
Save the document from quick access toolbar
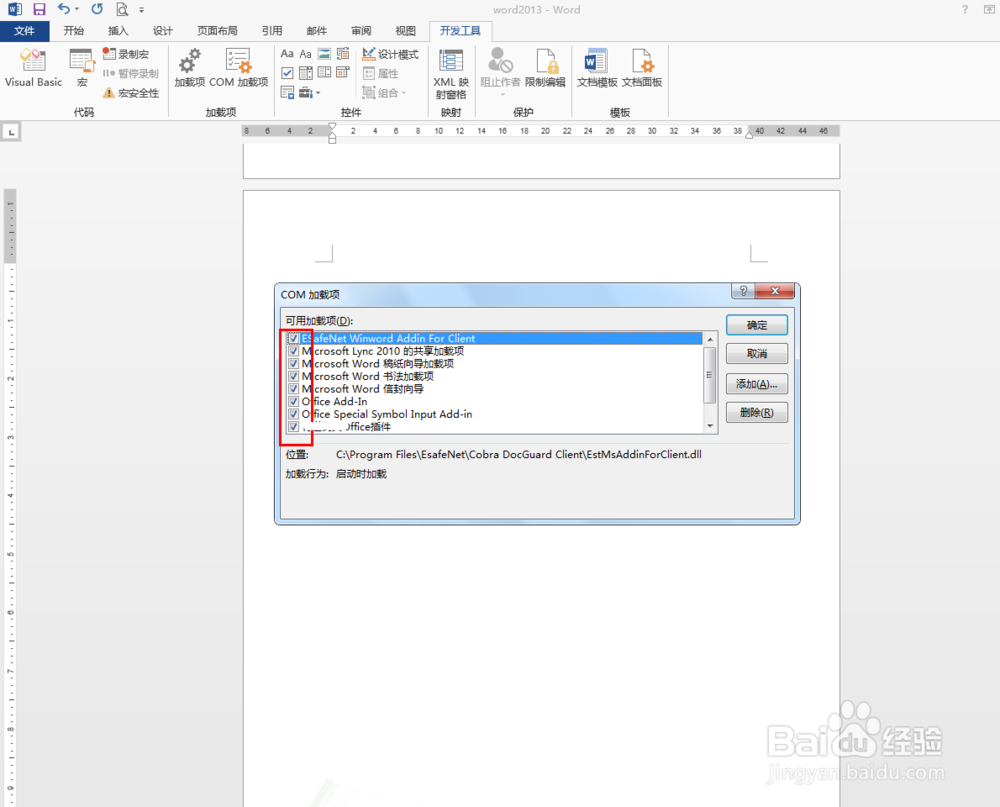click(40, 9)
